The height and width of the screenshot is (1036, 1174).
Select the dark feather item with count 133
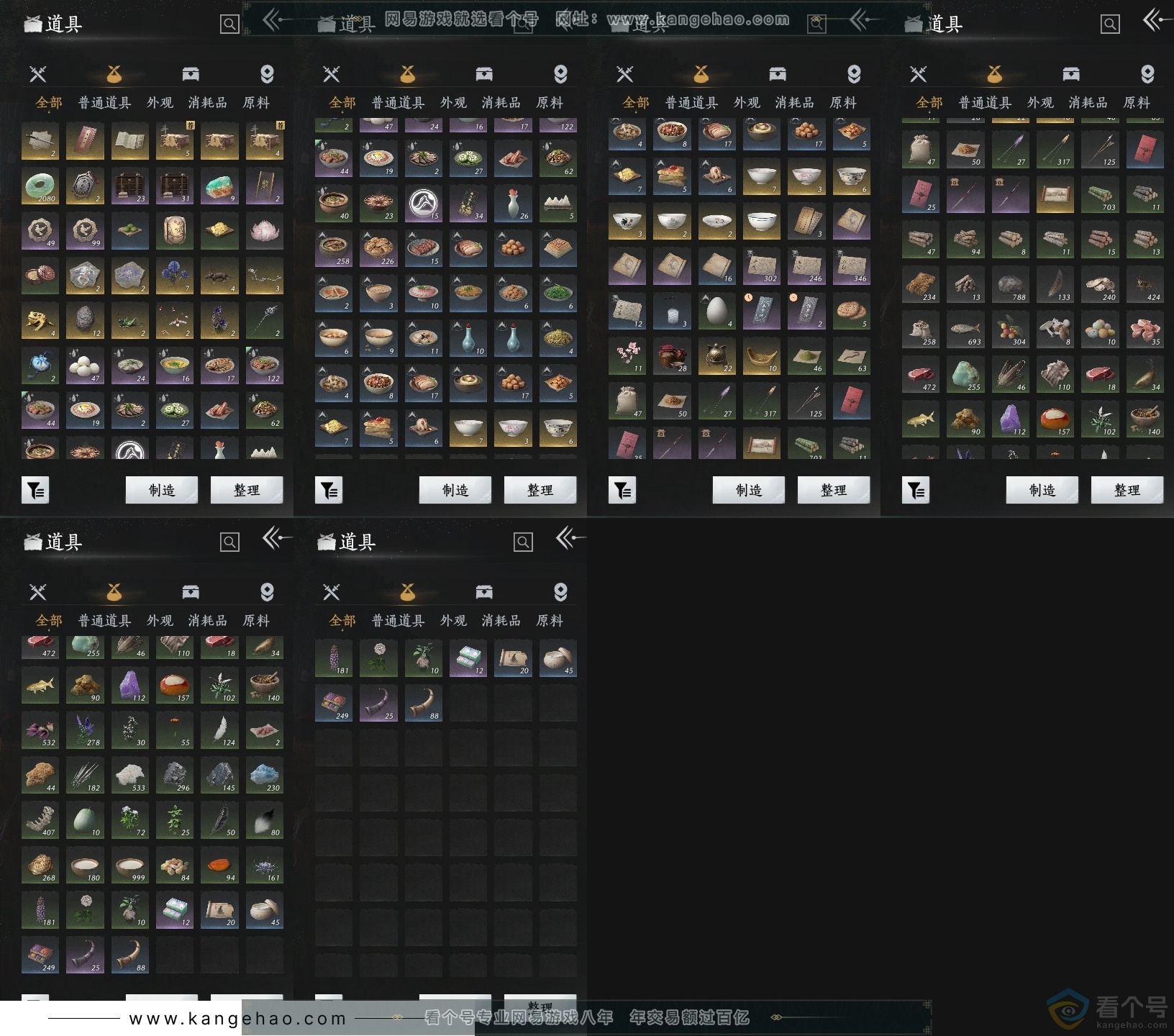click(1055, 285)
